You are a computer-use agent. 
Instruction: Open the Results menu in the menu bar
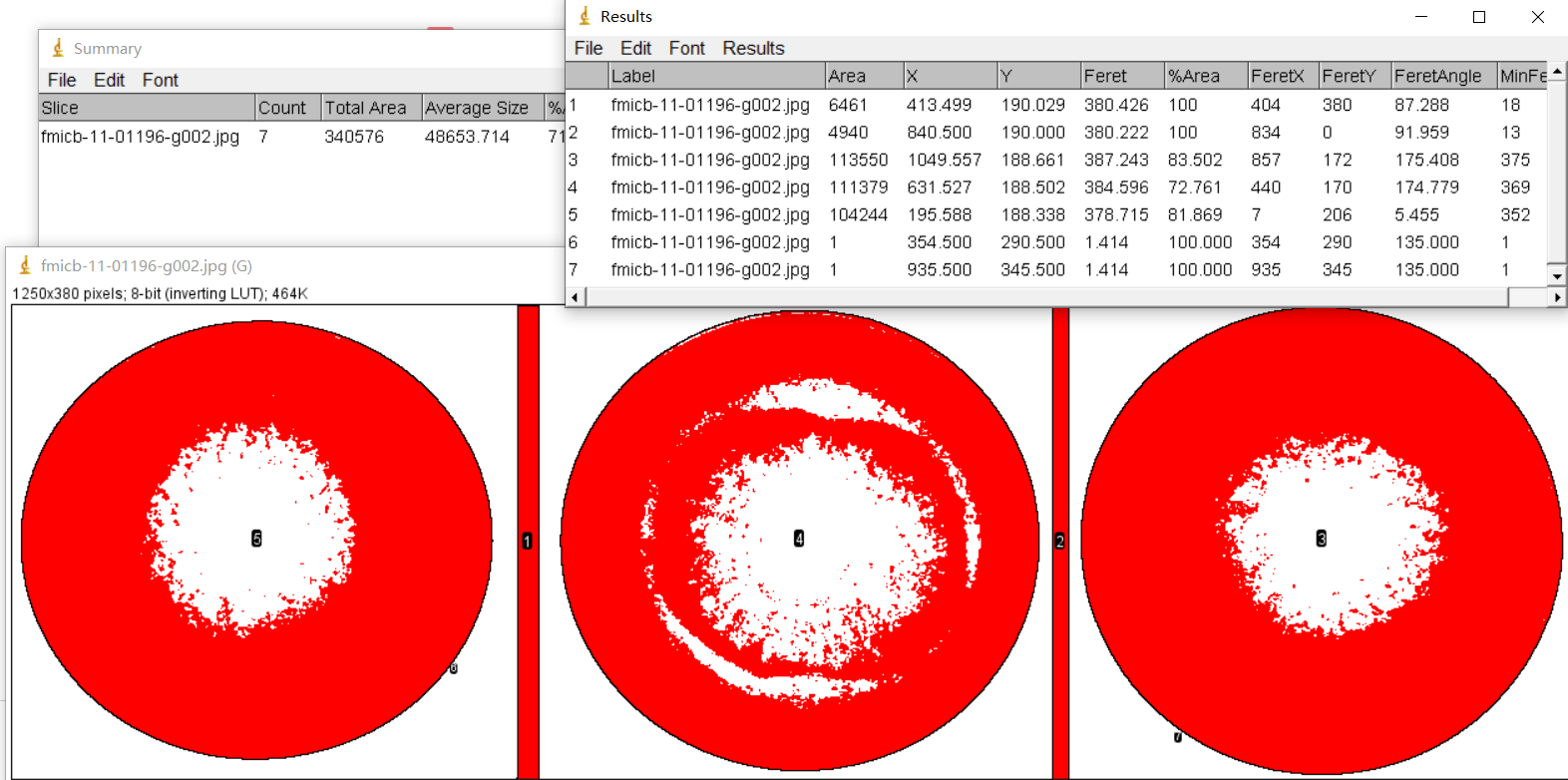[753, 48]
